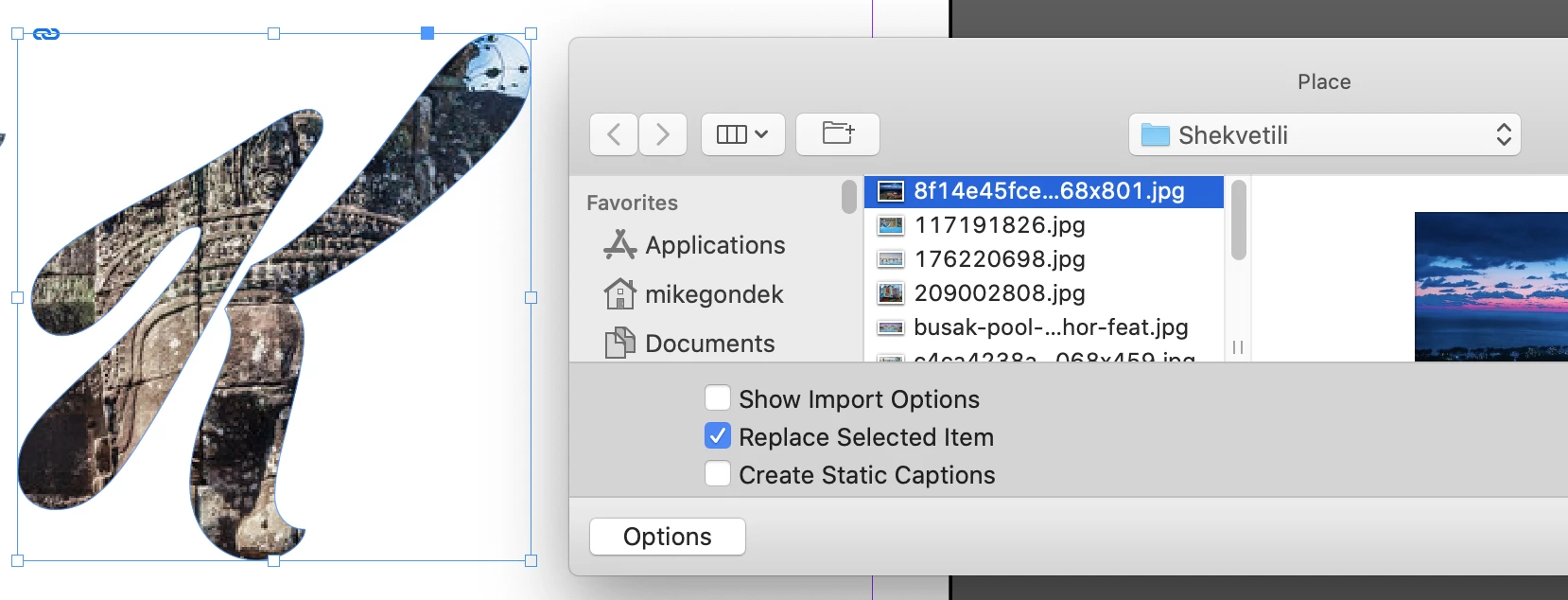The image size is (1568, 600).
Task: Select Applications in Favorites sidebar
Action: coord(715,245)
